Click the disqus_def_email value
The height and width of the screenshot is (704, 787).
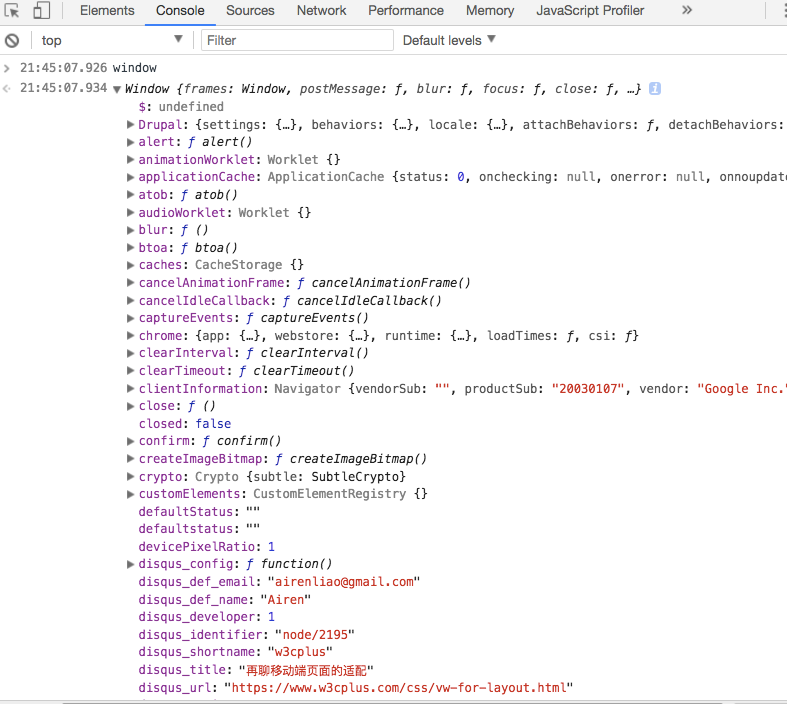click(344, 582)
